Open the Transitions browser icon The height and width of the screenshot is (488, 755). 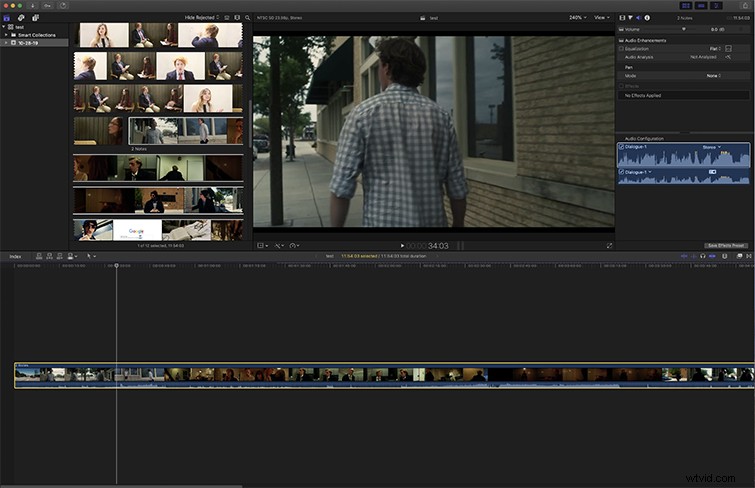(749, 256)
